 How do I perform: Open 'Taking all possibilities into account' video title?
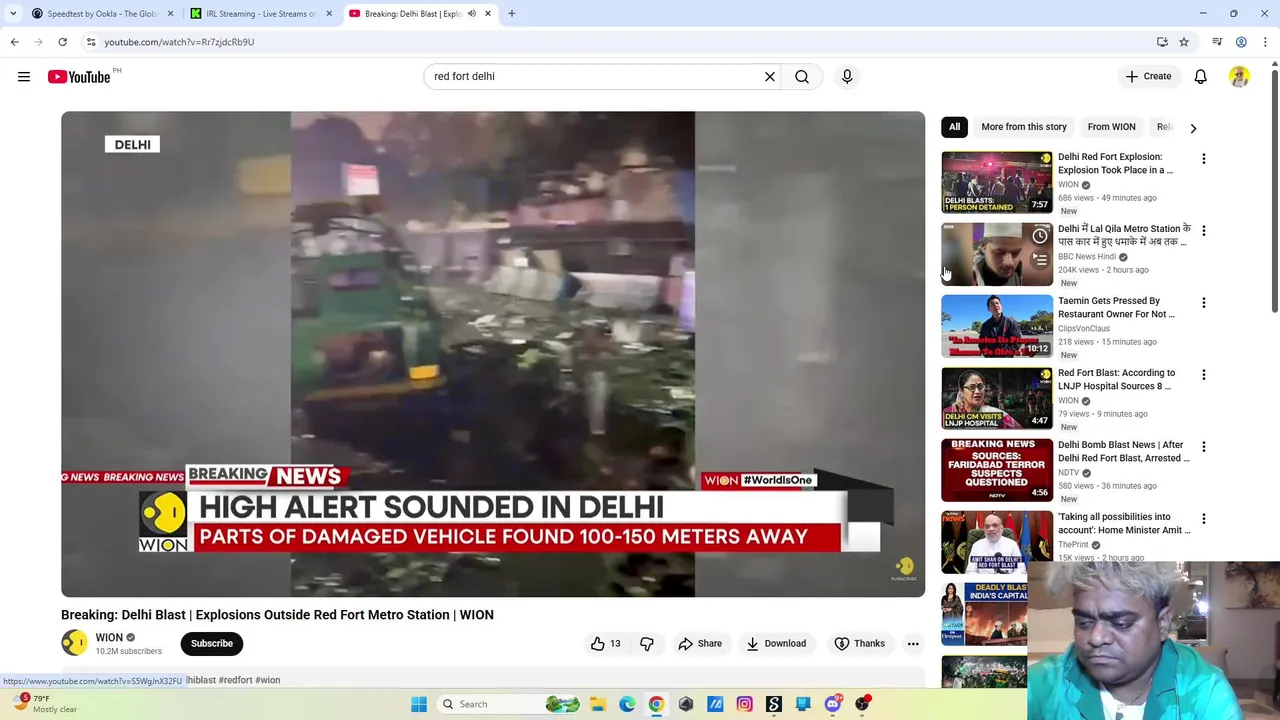point(1124,523)
